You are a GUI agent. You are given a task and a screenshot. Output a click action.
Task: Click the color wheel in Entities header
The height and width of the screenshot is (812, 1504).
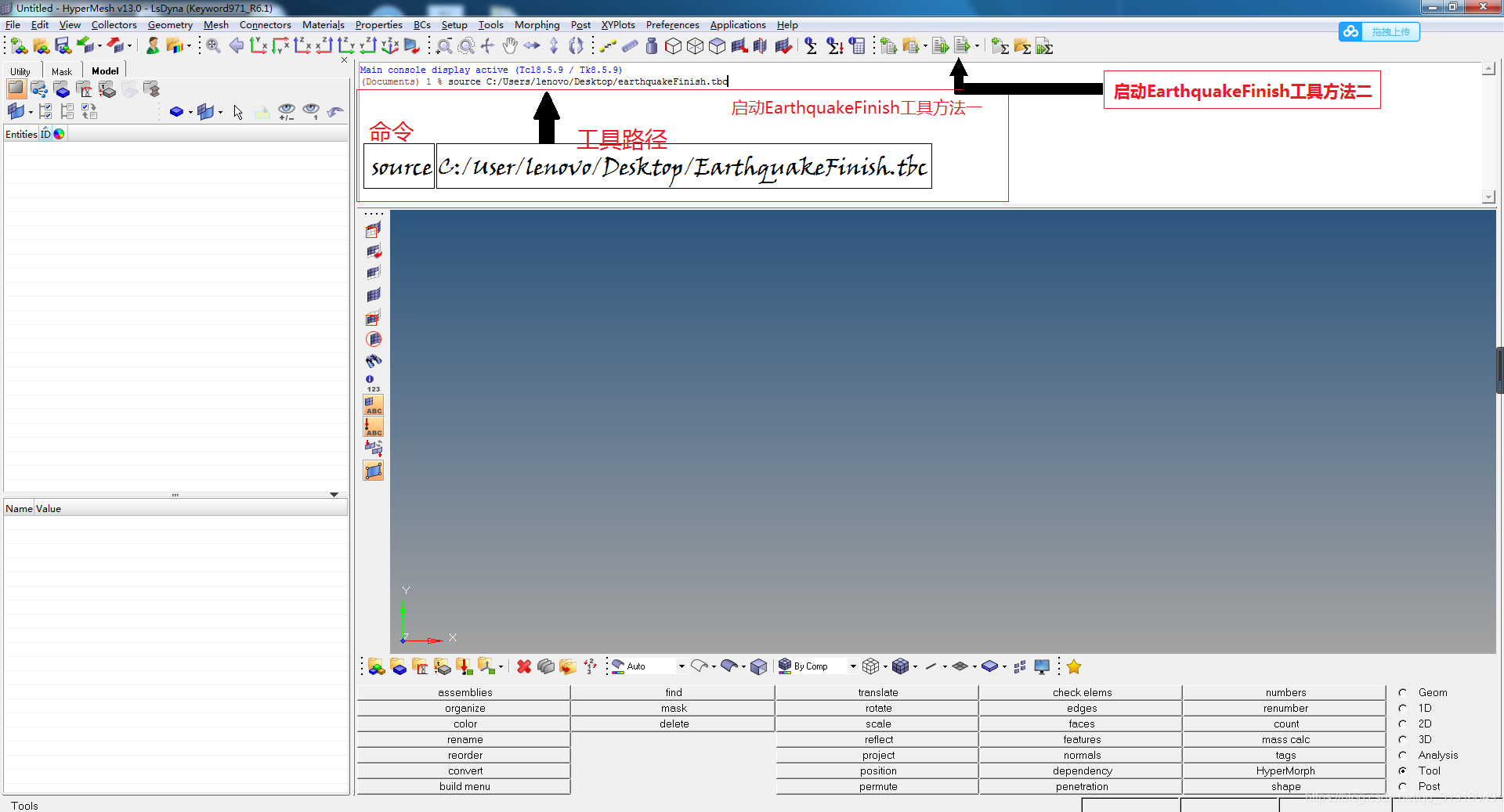(60, 134)
